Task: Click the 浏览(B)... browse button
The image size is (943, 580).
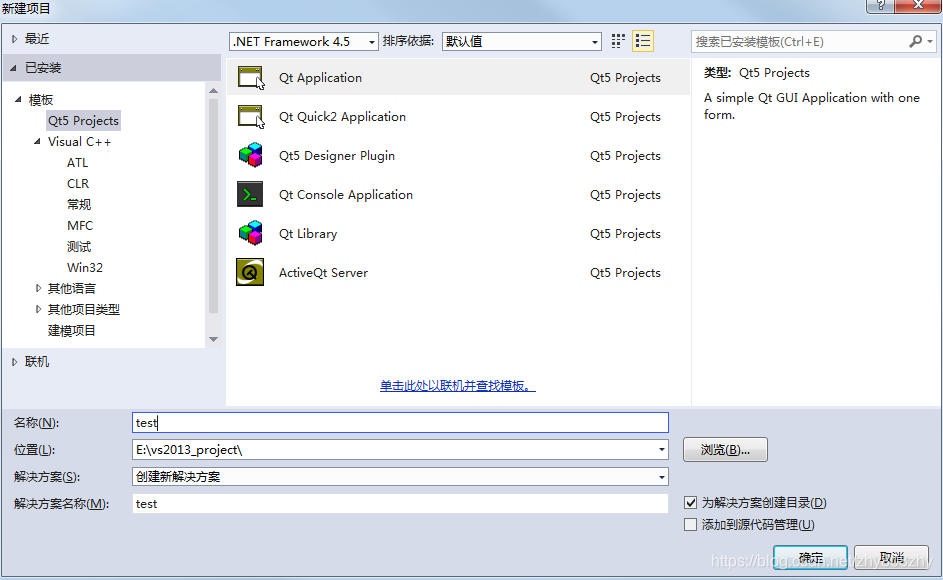Action: 725,449
